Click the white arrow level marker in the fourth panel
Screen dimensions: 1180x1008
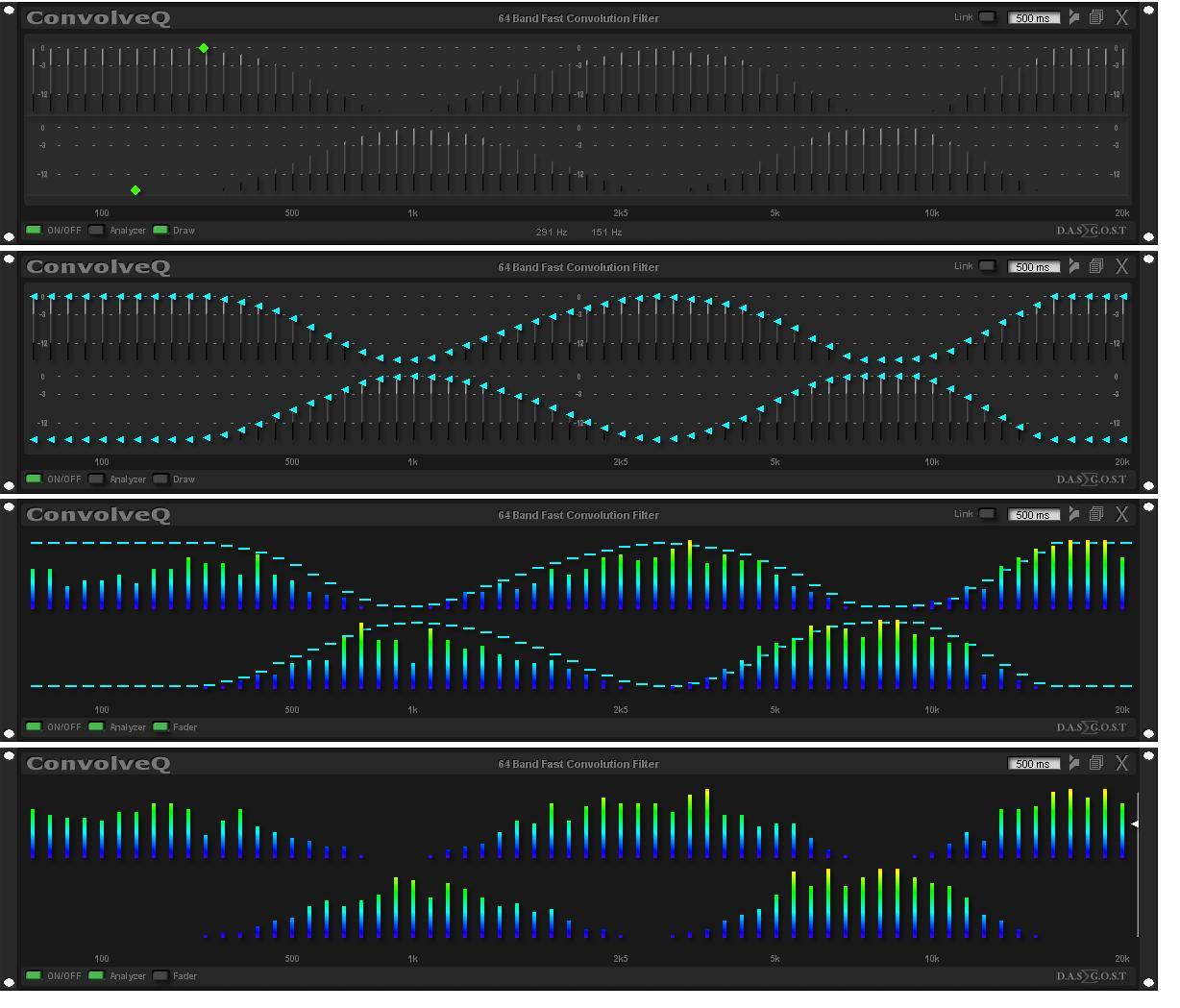tap(1135, 824)
